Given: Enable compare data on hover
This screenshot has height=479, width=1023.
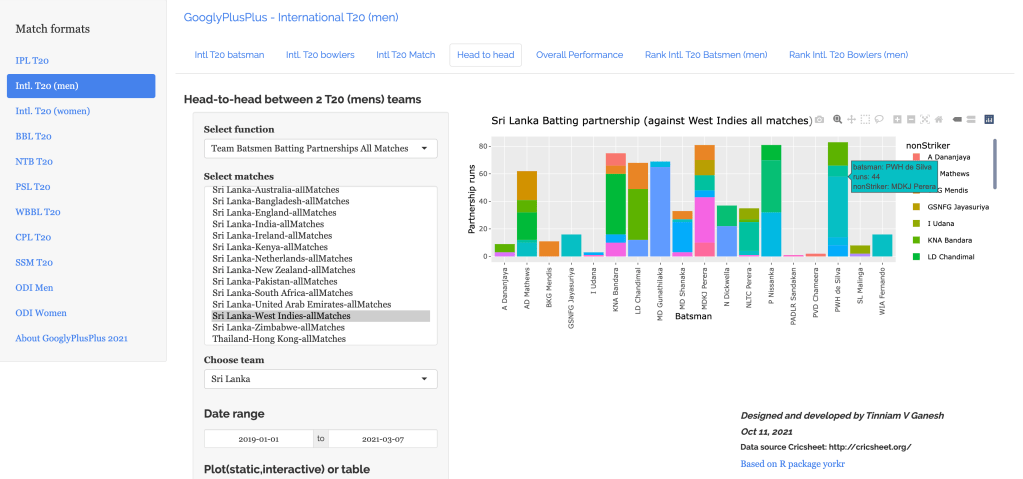Looking at the screenshot, I should click(971, 119).
